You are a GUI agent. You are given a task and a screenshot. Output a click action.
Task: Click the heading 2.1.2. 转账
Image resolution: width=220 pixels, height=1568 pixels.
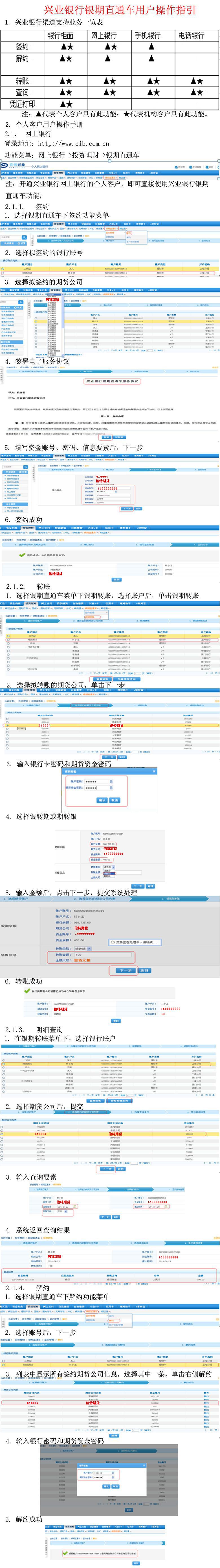[x=28, y=587]
